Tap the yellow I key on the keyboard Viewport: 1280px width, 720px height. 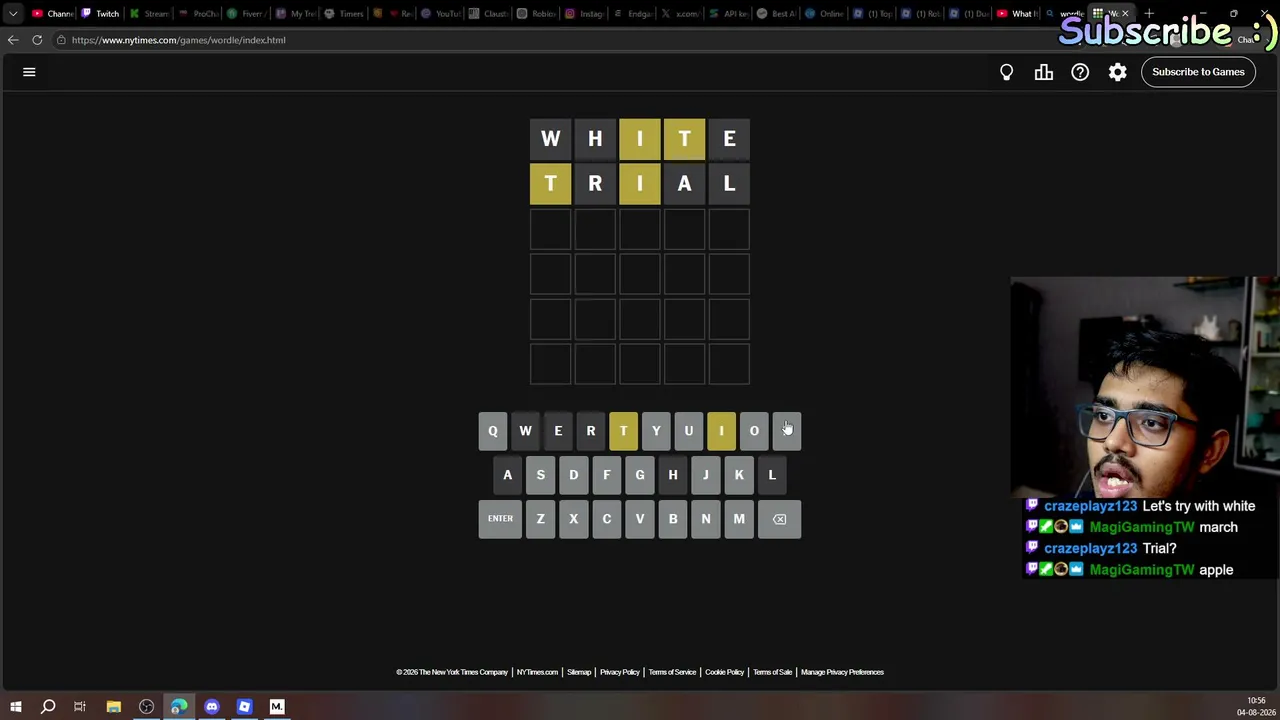click(721, 431)
